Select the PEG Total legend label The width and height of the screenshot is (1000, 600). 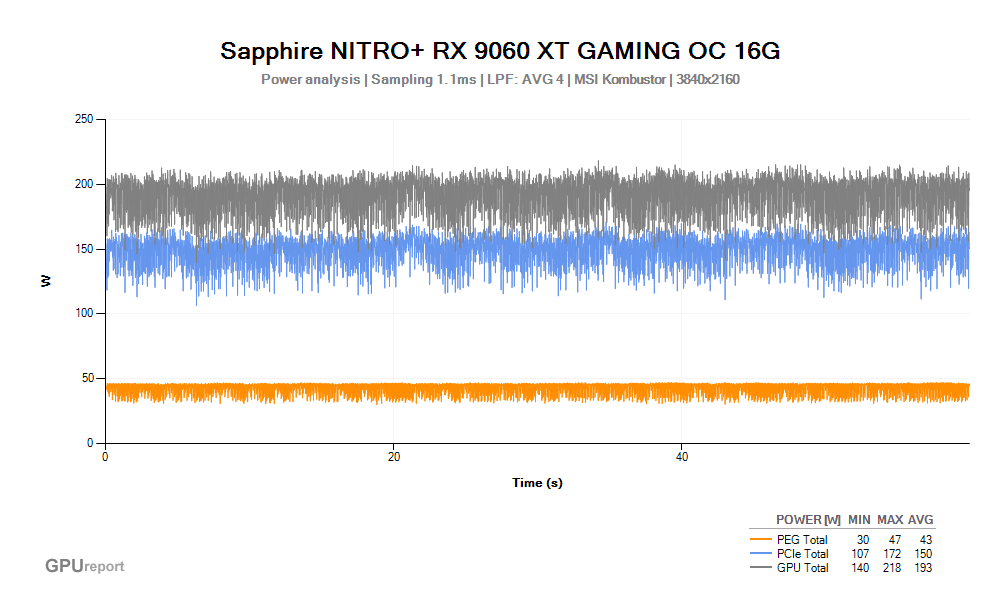802,540
